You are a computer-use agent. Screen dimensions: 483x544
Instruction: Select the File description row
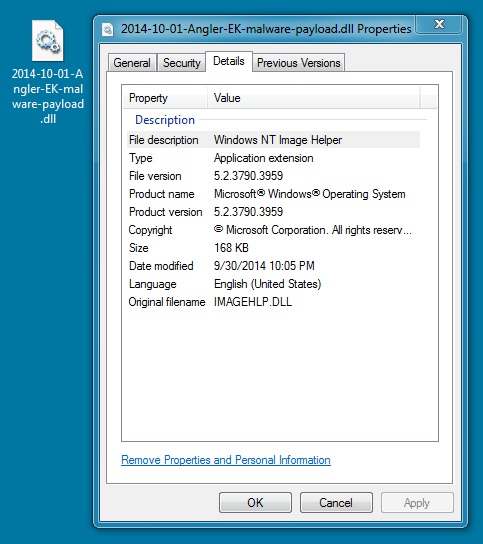[273, 140]
